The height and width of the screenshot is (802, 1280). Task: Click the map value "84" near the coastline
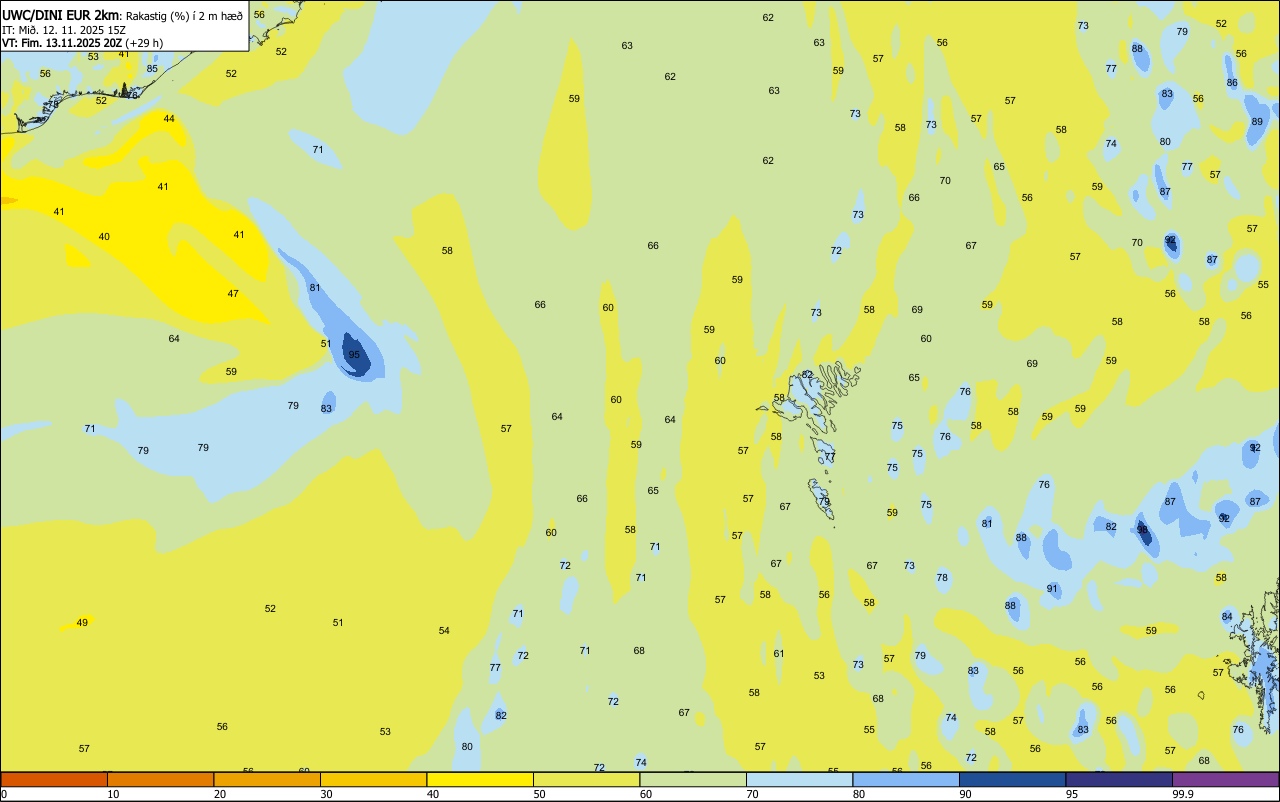(x=1227, y=617)
